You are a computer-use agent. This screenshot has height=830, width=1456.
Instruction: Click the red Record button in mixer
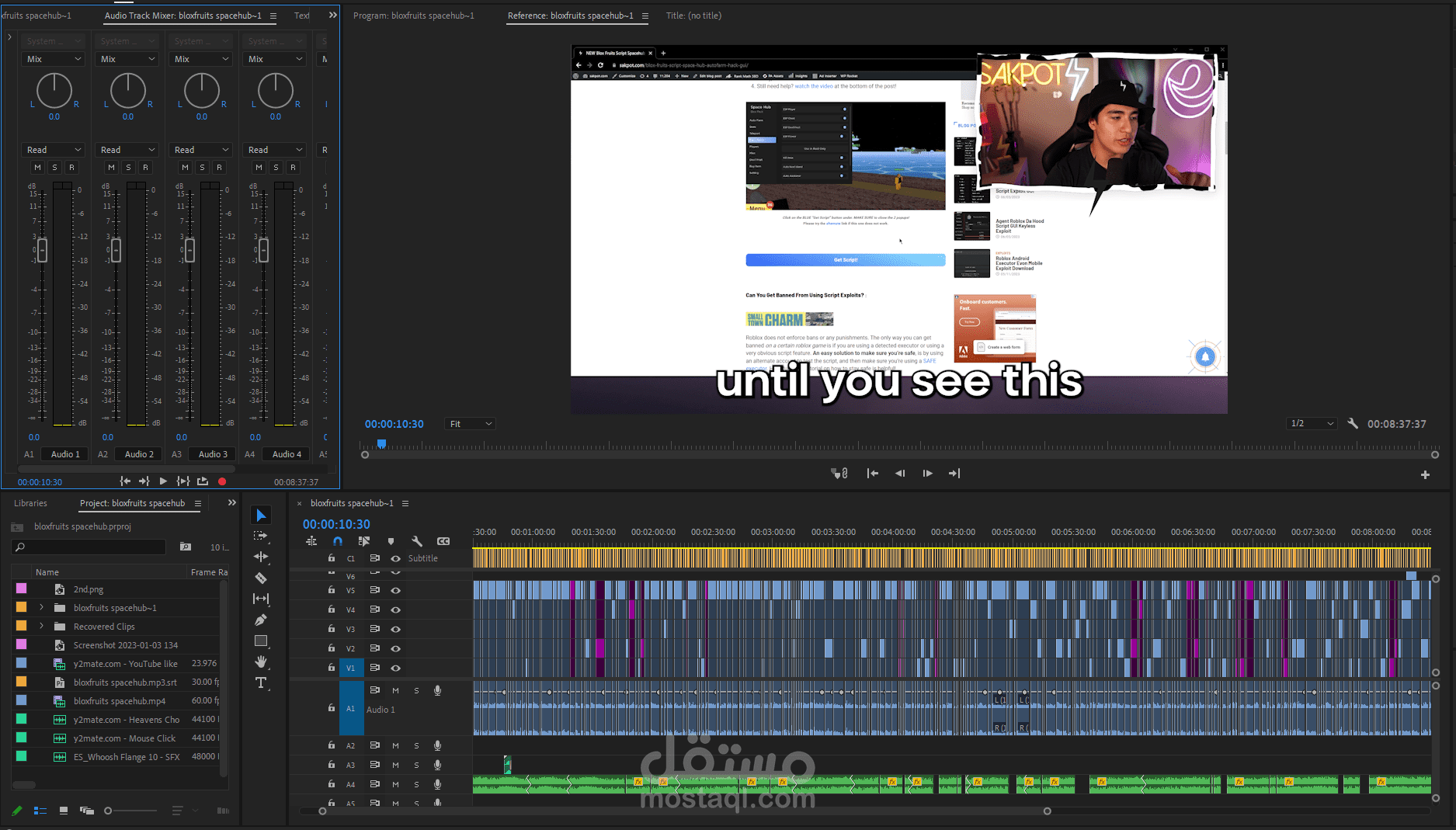coord(222,481)
